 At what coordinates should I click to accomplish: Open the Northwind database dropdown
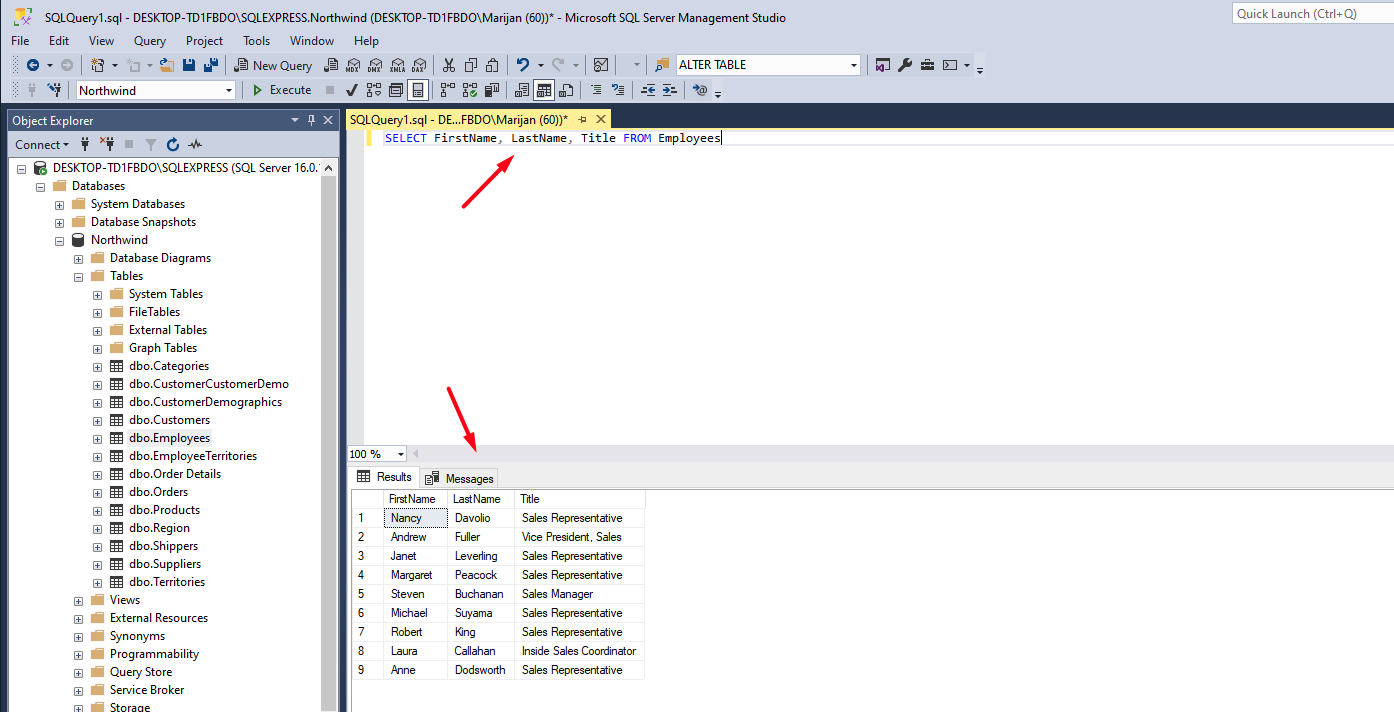(x=229, y=90)
